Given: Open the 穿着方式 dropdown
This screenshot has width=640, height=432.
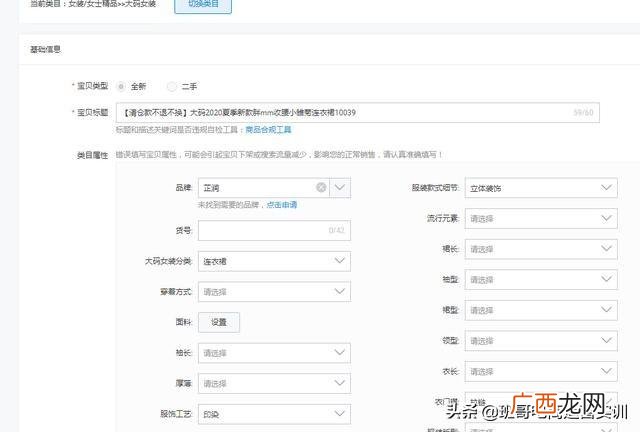Looking at the screenshot, I should (x=274, y=292).
